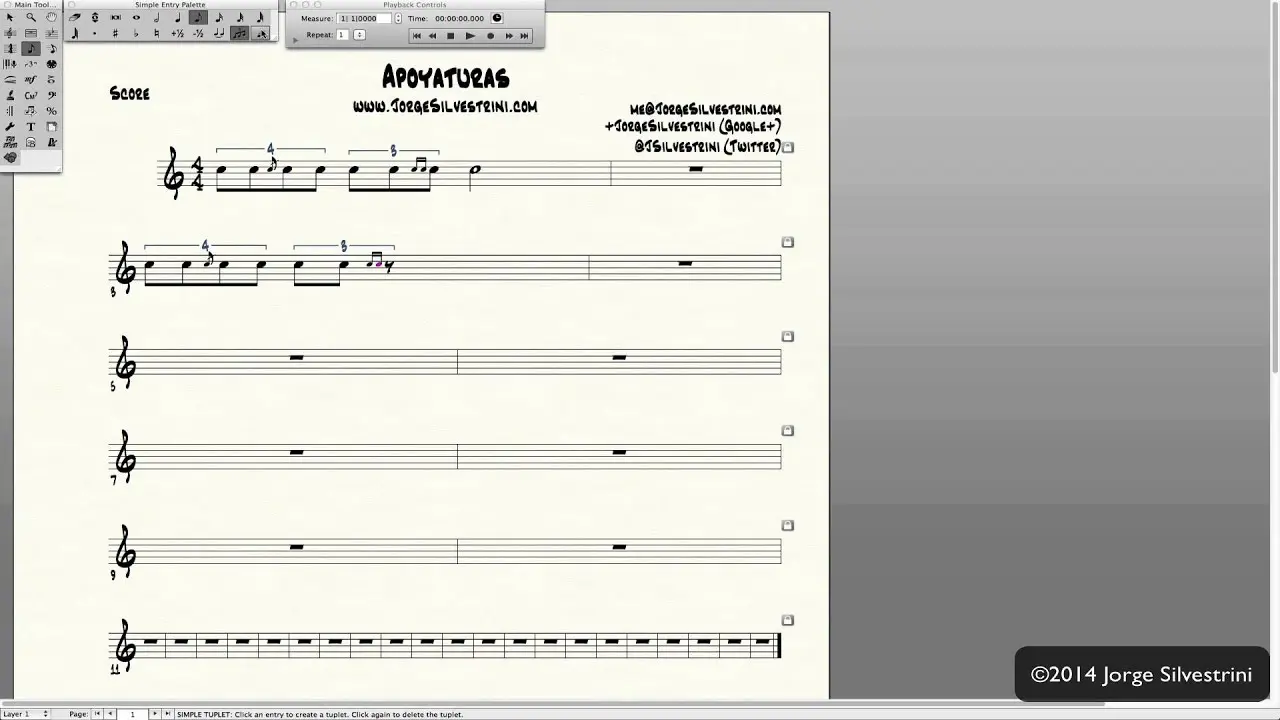Select the HyperScribe tool
This screenshot has width=1280, height=720.
click(x=10, y=64)
